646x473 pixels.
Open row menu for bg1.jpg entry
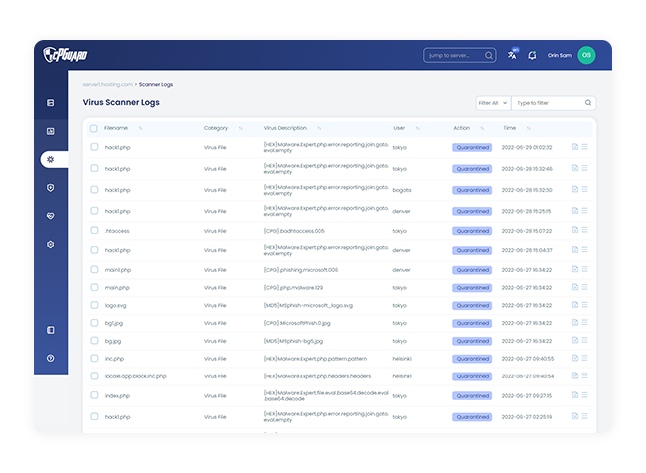tap(584, 322)
